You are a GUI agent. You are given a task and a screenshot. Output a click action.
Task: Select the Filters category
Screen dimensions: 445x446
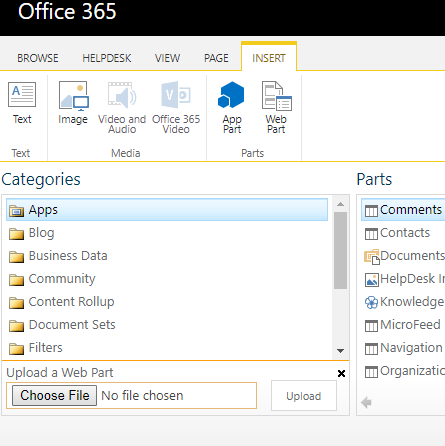[x=167, y=348]
